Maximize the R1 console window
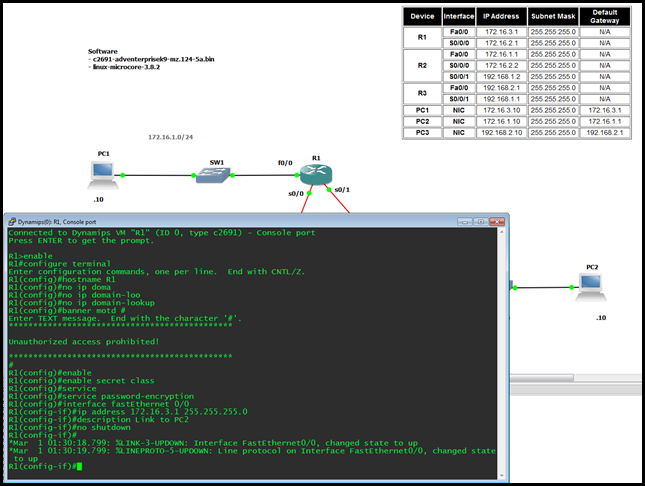 [x=480, y=222]
